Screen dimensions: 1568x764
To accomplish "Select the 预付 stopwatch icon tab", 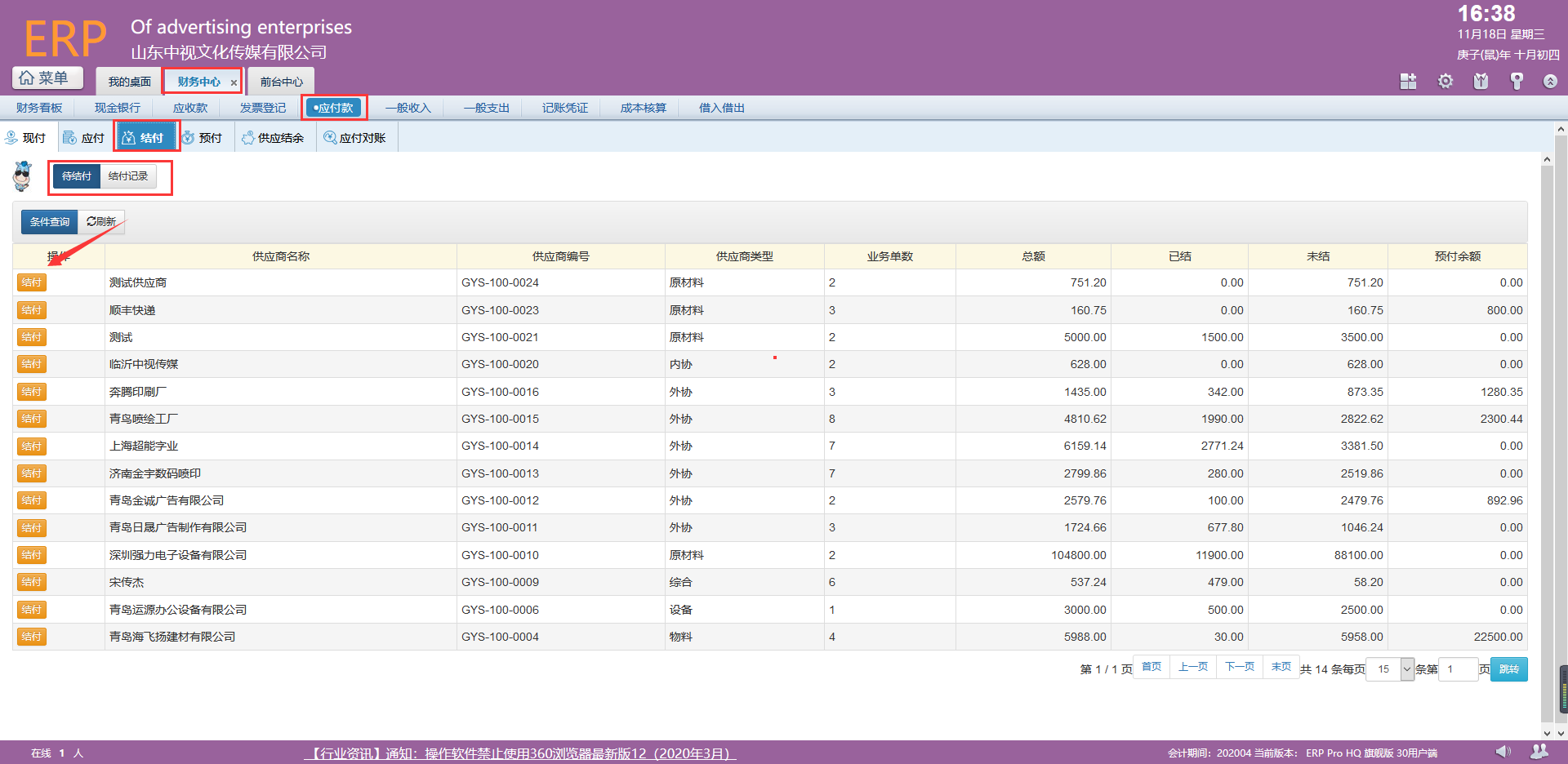I will click(x=203, y=138).
